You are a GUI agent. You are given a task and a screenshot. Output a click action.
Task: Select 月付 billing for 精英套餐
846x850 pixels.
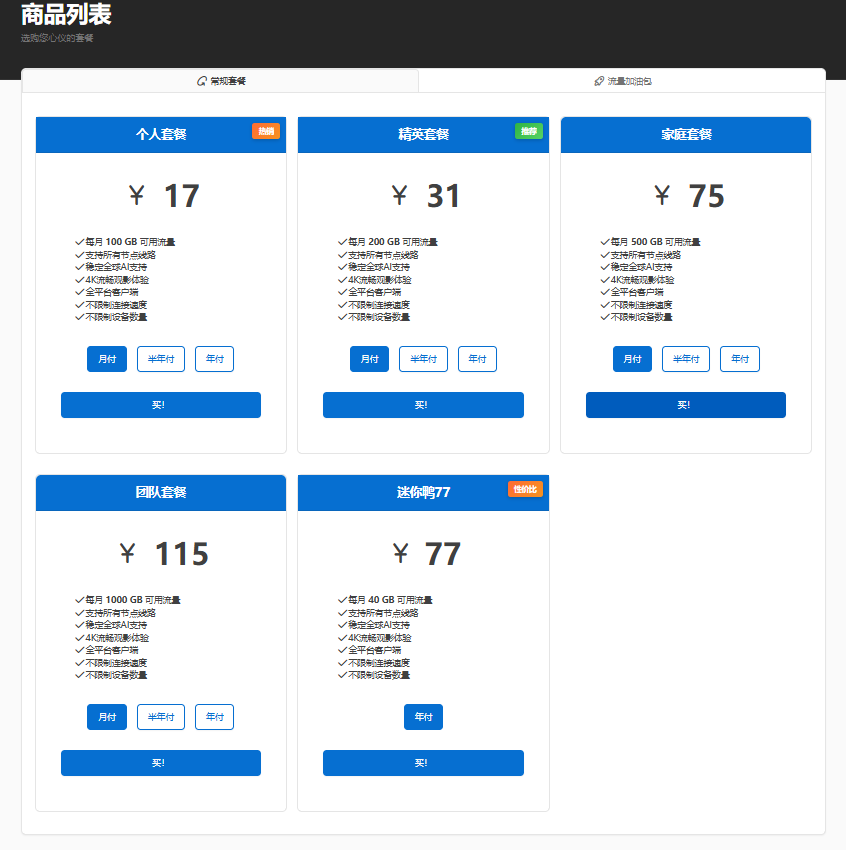click(x=370, y=359)
